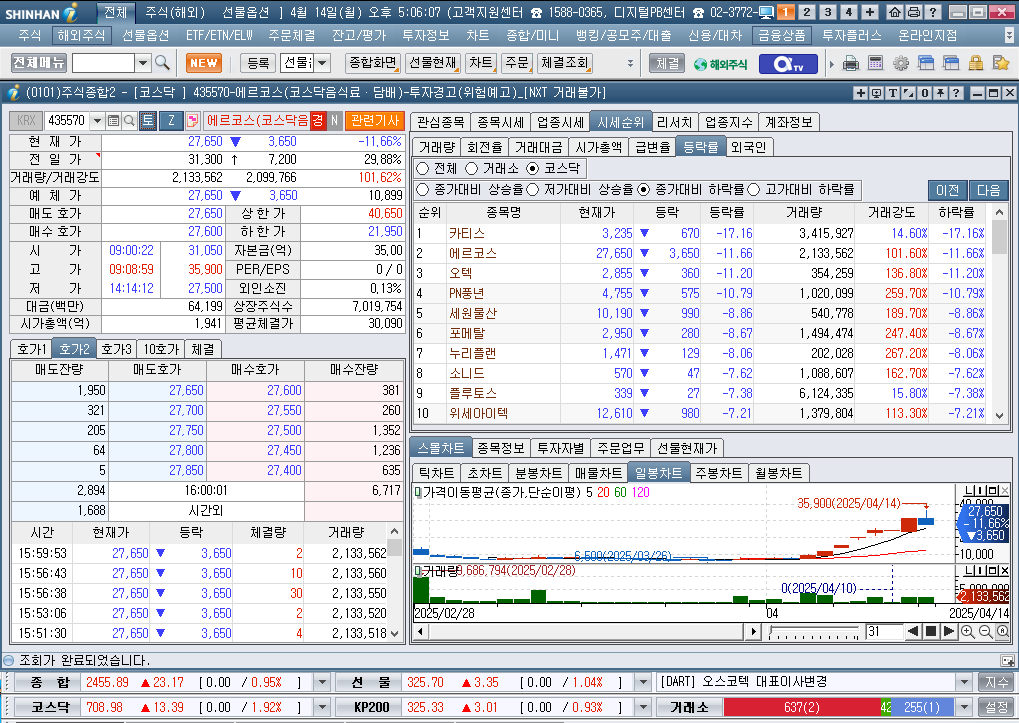Open the 선물 combo dropdown in toolbar

(322, 63)
